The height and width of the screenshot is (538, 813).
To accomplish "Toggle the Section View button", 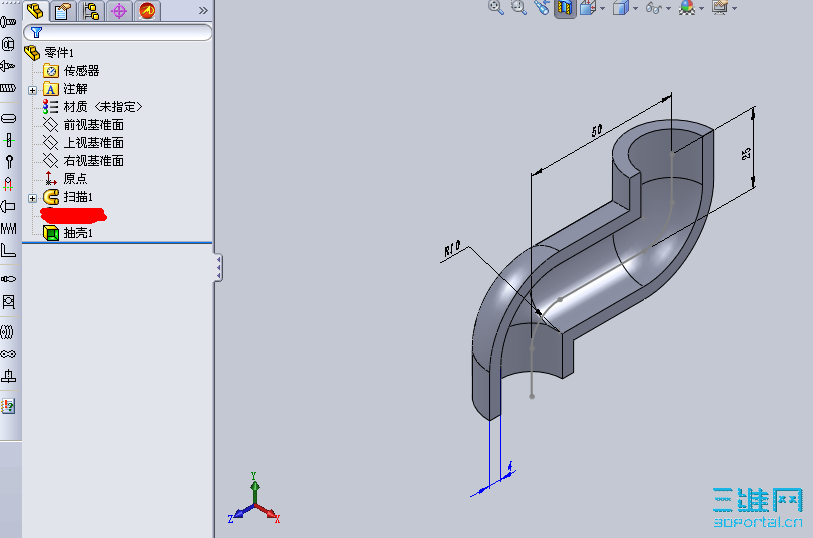I will click(565, 8).
